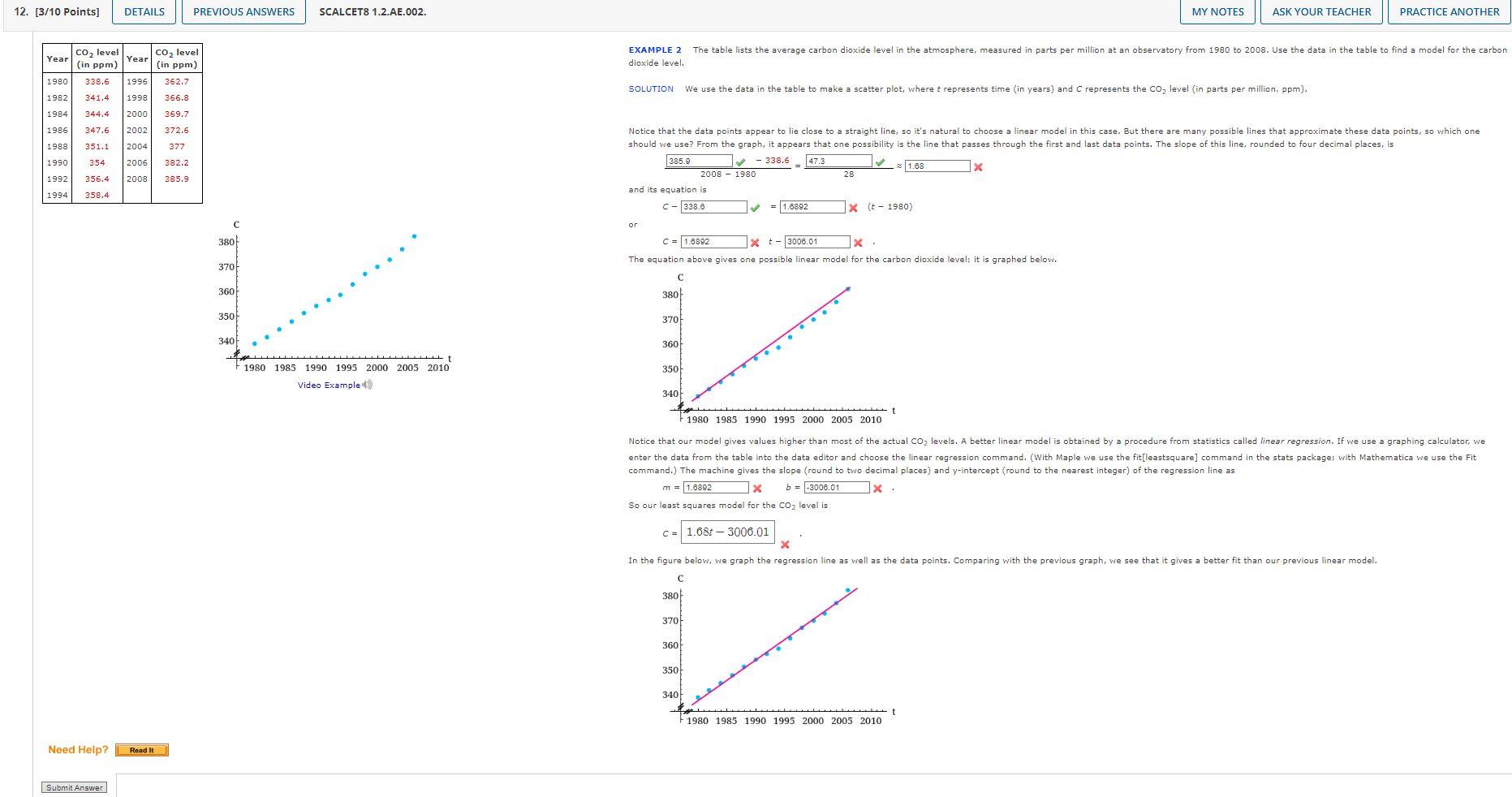Open MY NOTES
The width and height of the screenshot is (1512, 797).
1217,12
